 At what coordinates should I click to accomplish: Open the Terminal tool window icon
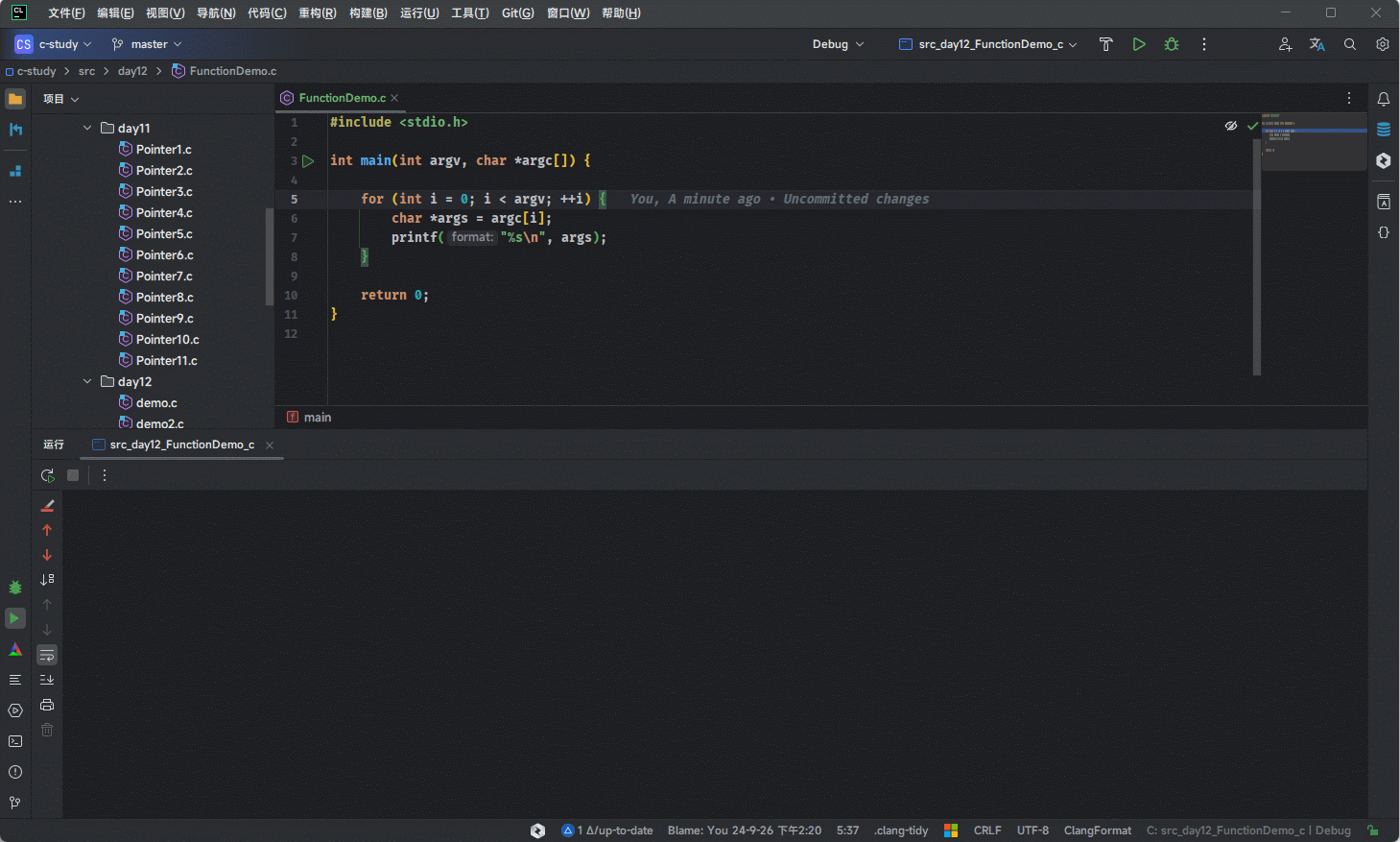pos(15,741)
